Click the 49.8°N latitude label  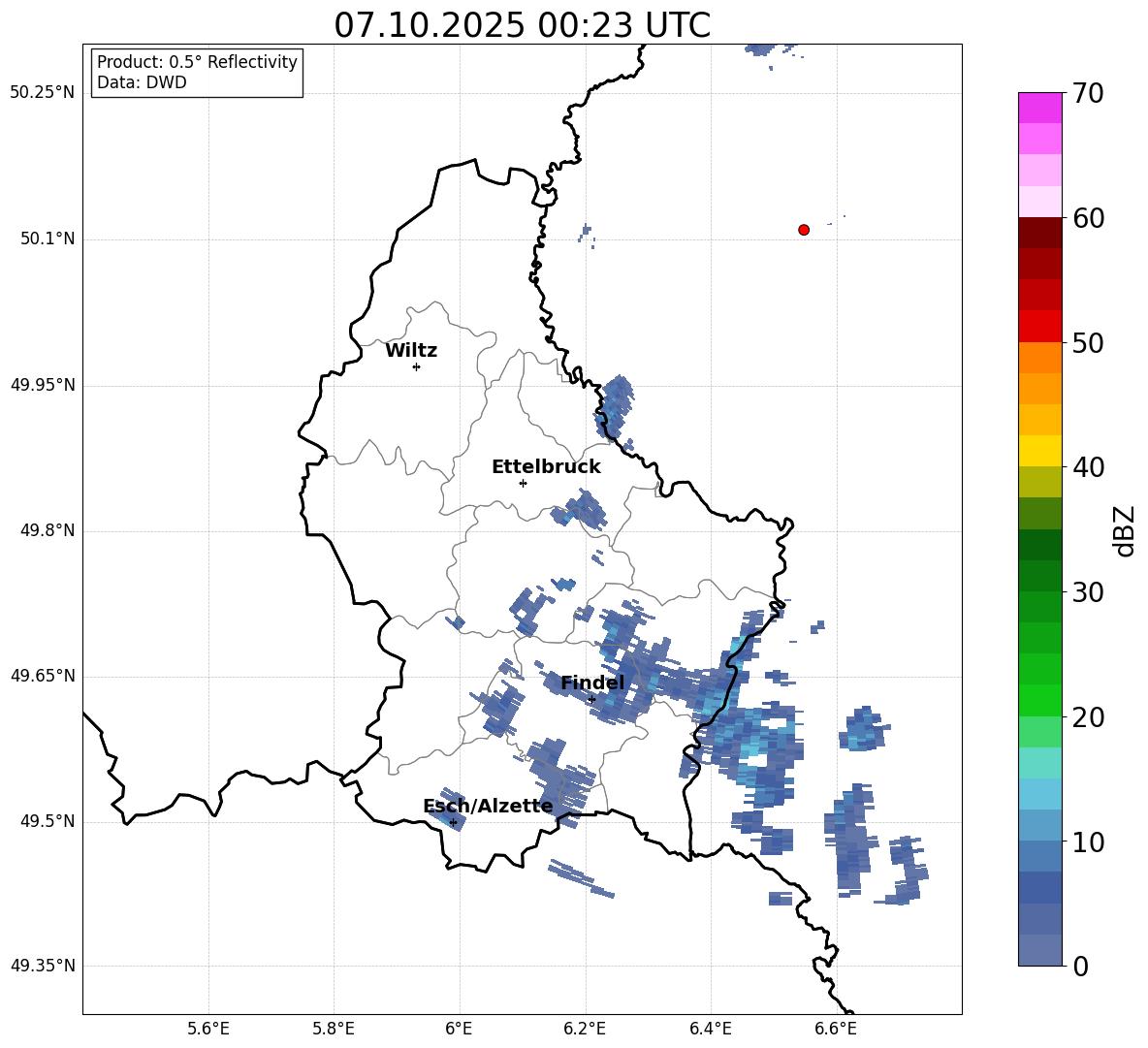[48, 530]
